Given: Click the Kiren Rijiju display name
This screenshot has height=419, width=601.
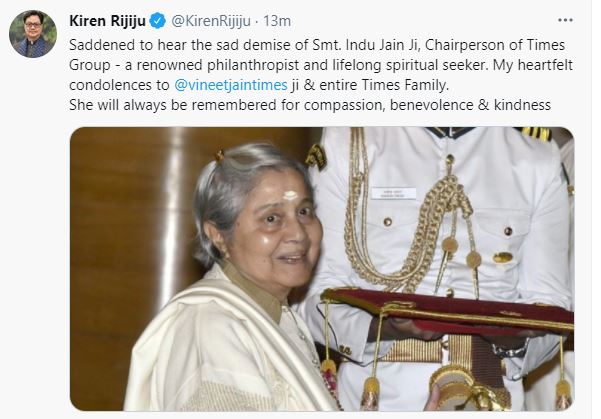Looking at the screenshot, I should [x=107, y=21].
